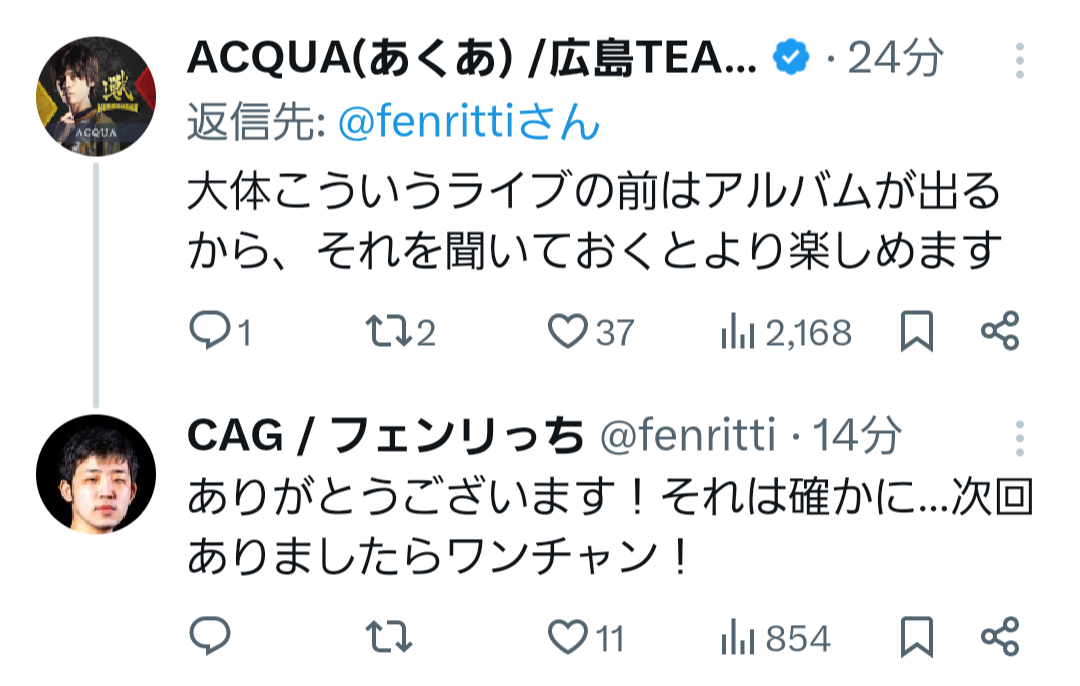Image resolution: width=1080 pixels, height=686 pixels.
Task: Reply to ACQUA's tweet
Action: [x=211, y=331]
